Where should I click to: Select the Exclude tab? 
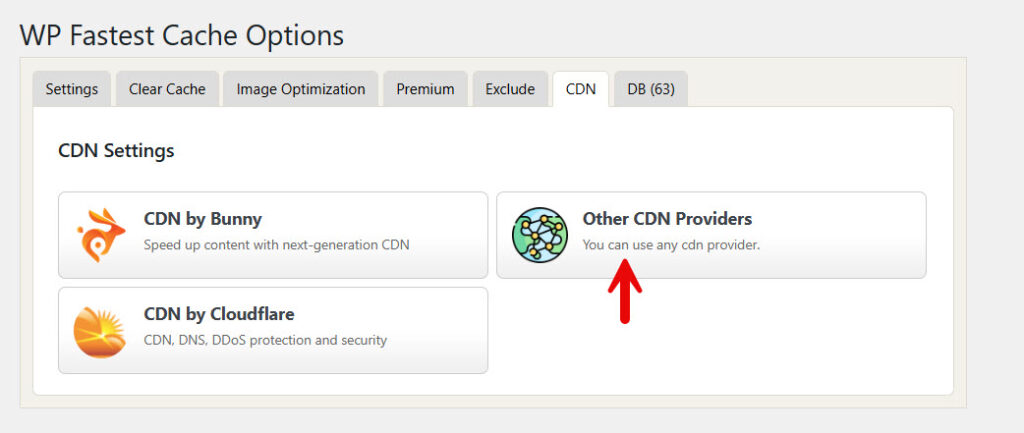click(510, 89)
